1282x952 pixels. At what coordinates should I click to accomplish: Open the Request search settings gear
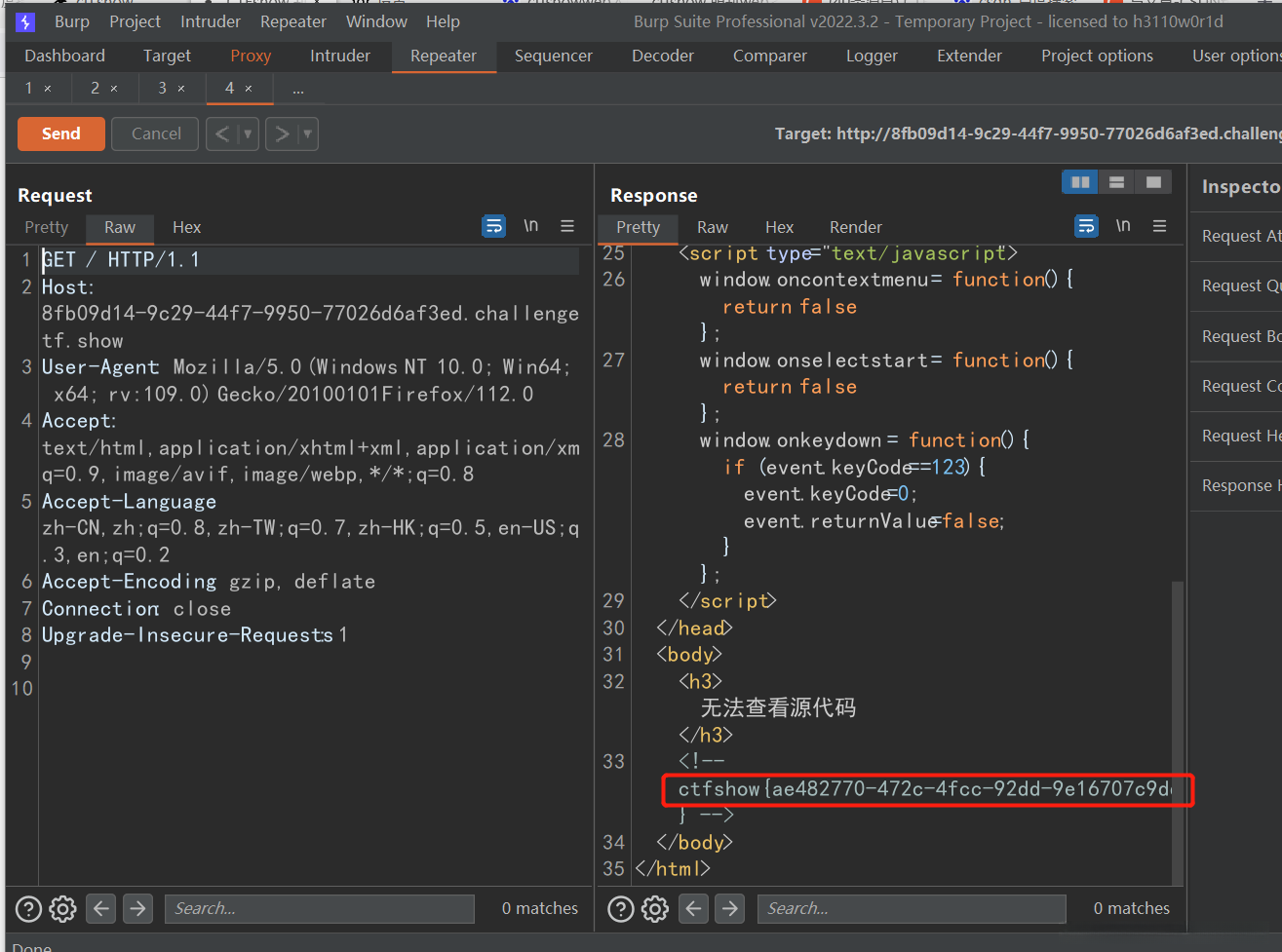pyautogui.click(x=63, y=909)
